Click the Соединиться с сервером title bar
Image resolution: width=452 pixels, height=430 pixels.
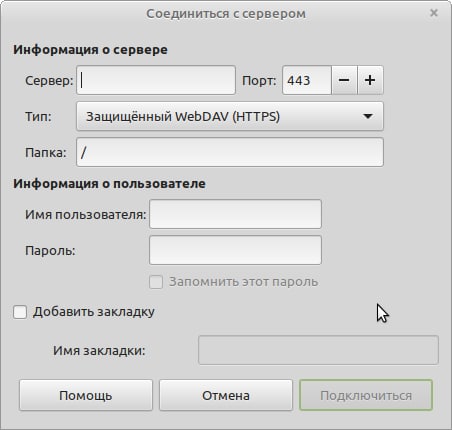[x=226, y=14]
